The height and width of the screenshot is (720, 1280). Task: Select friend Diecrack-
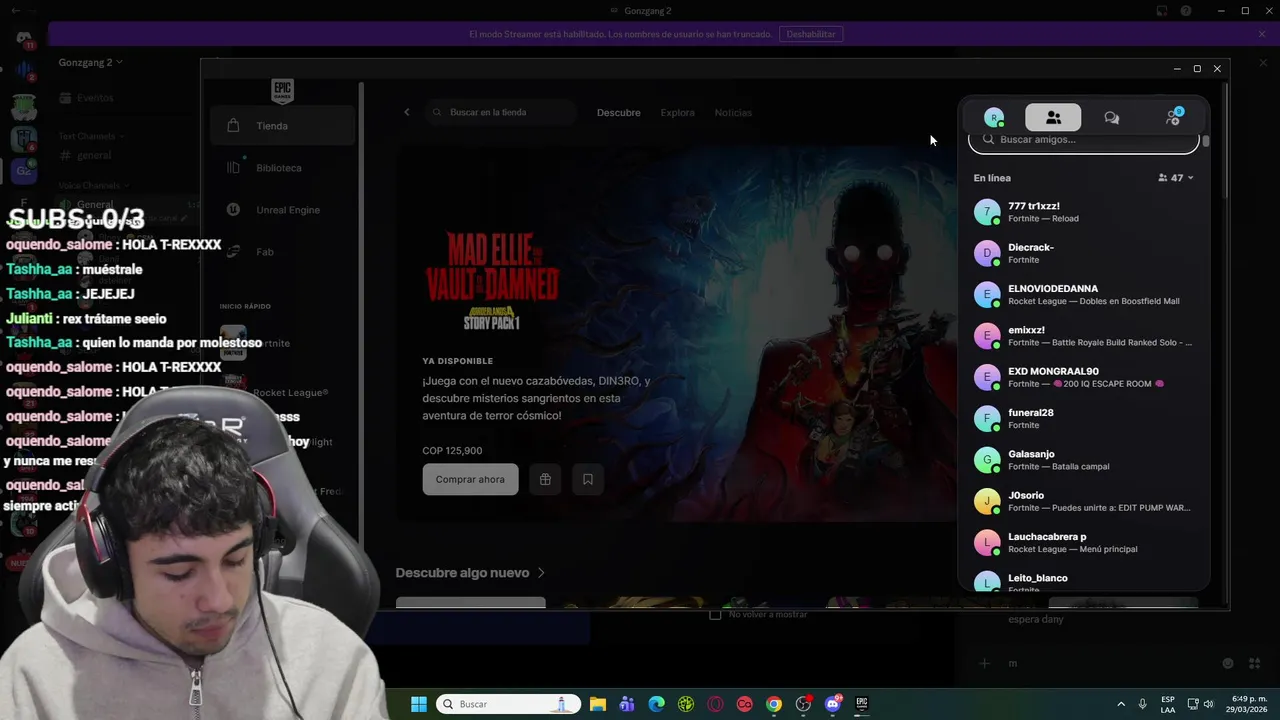[x=1084, y=253]
